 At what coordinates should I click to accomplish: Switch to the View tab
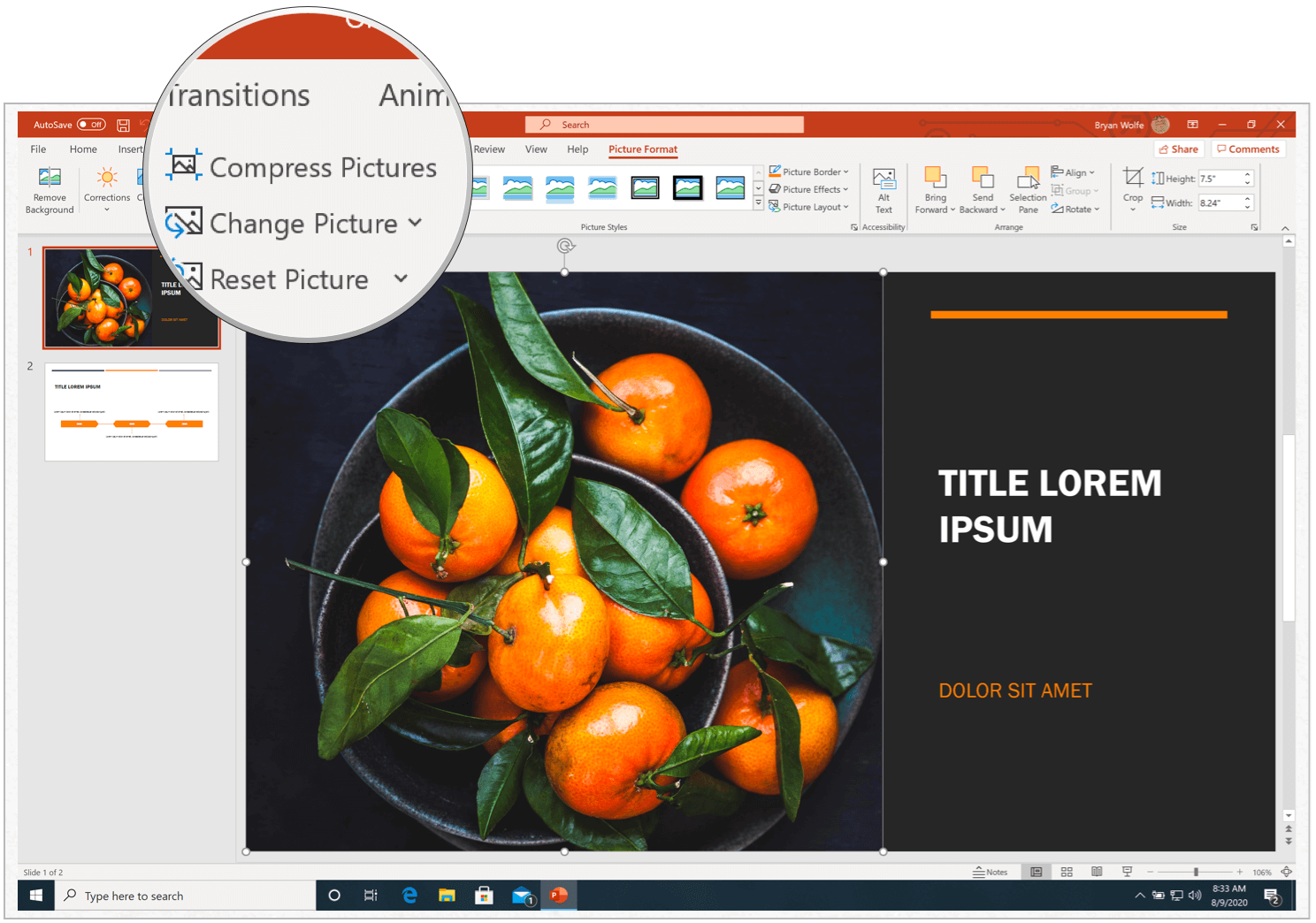536,149
